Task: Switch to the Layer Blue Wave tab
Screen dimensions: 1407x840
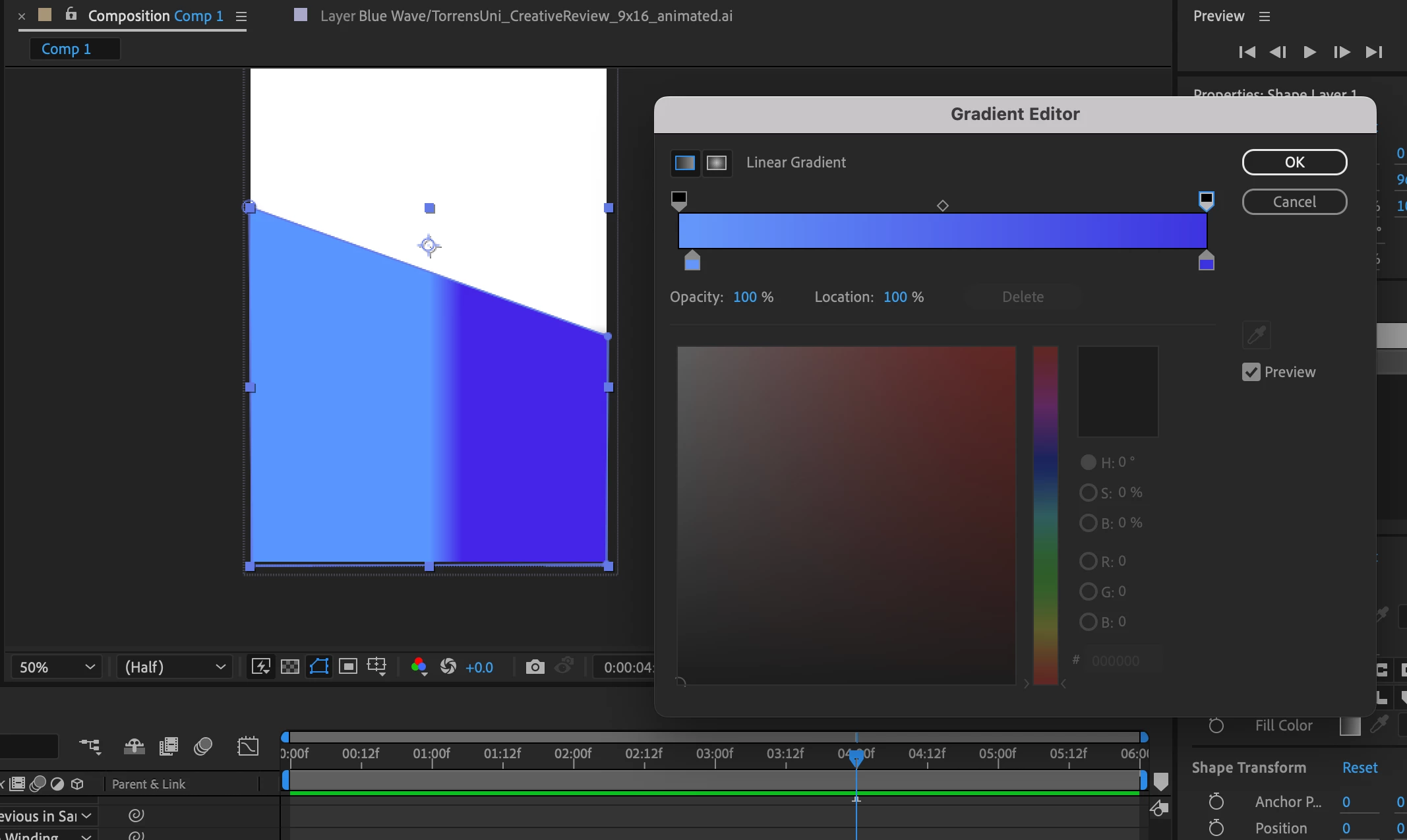Action: coord(525,16)
